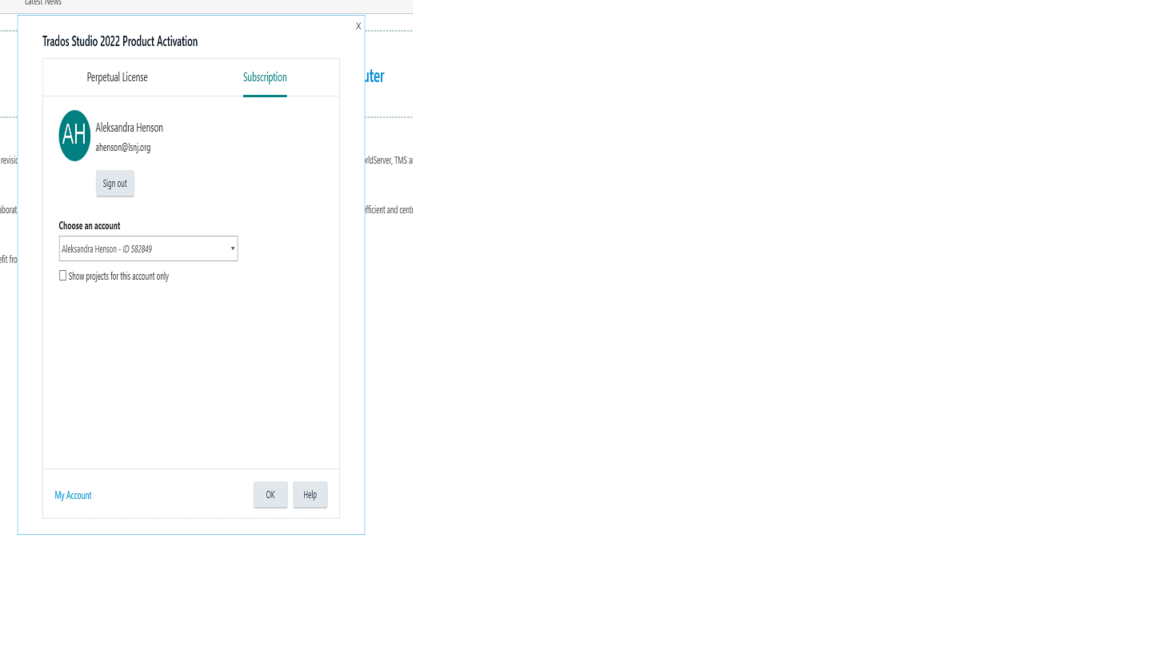
Task: Click the email address ahenson@lsnj.org
Action: click(122, 146)
